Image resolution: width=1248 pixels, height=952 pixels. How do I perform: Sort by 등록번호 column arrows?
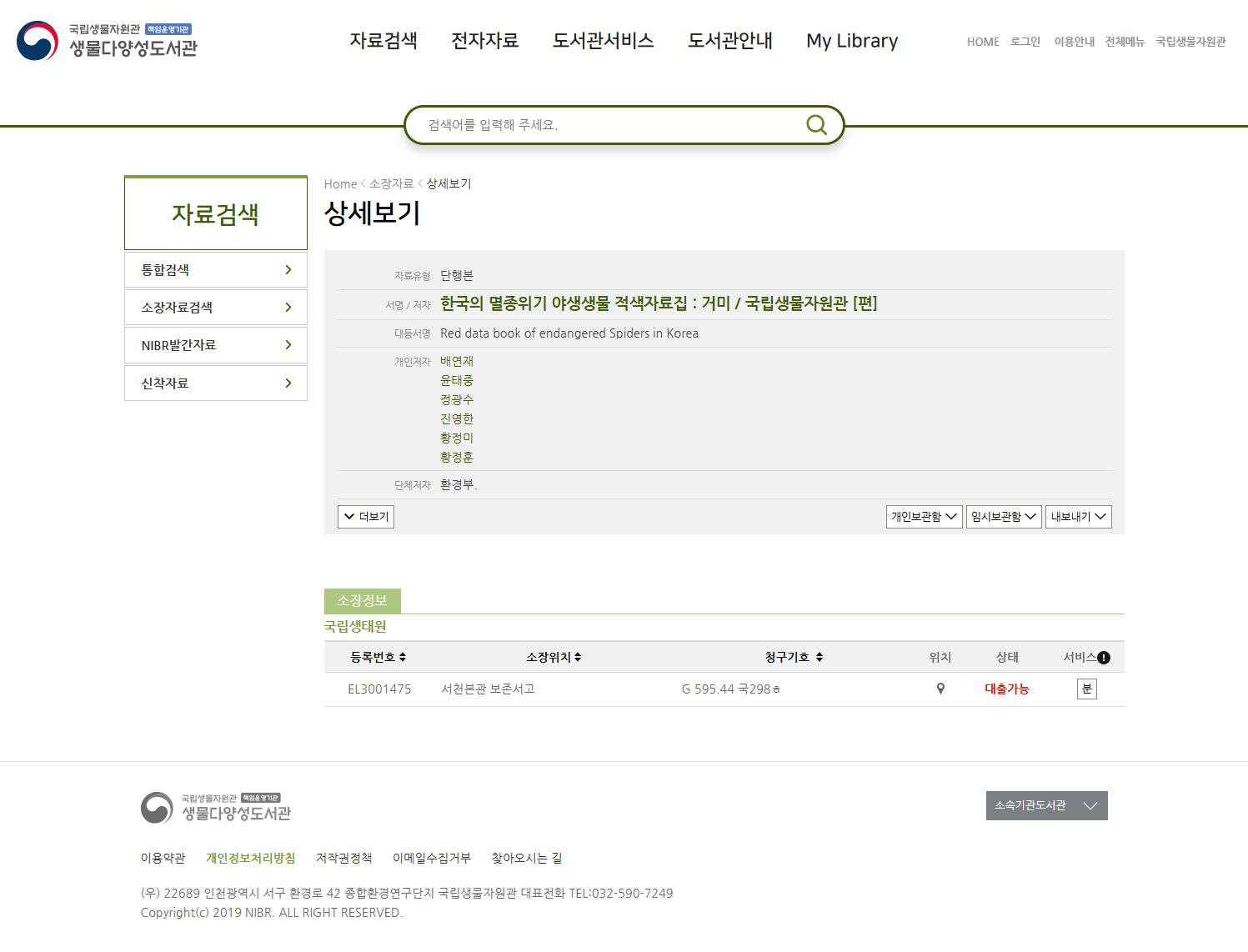click(403, 658)
